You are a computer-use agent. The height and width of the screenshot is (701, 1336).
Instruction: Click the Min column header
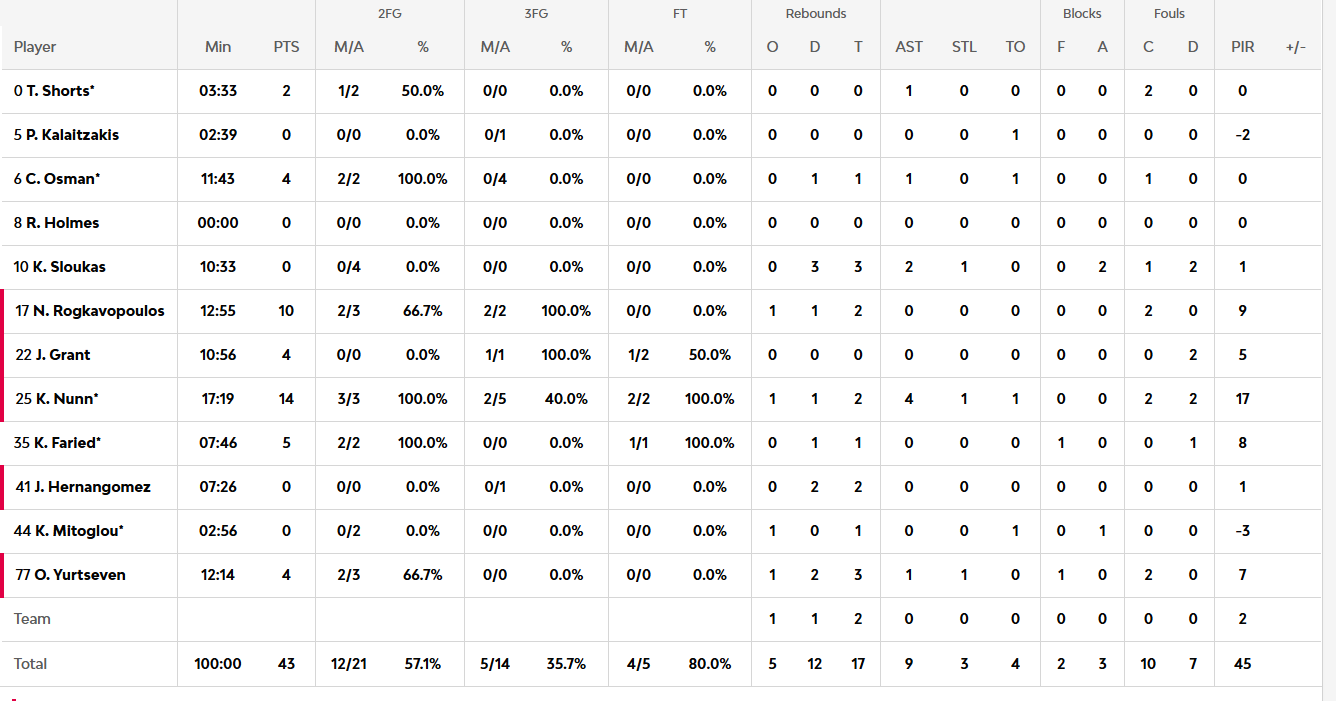(x=218, y=47)
